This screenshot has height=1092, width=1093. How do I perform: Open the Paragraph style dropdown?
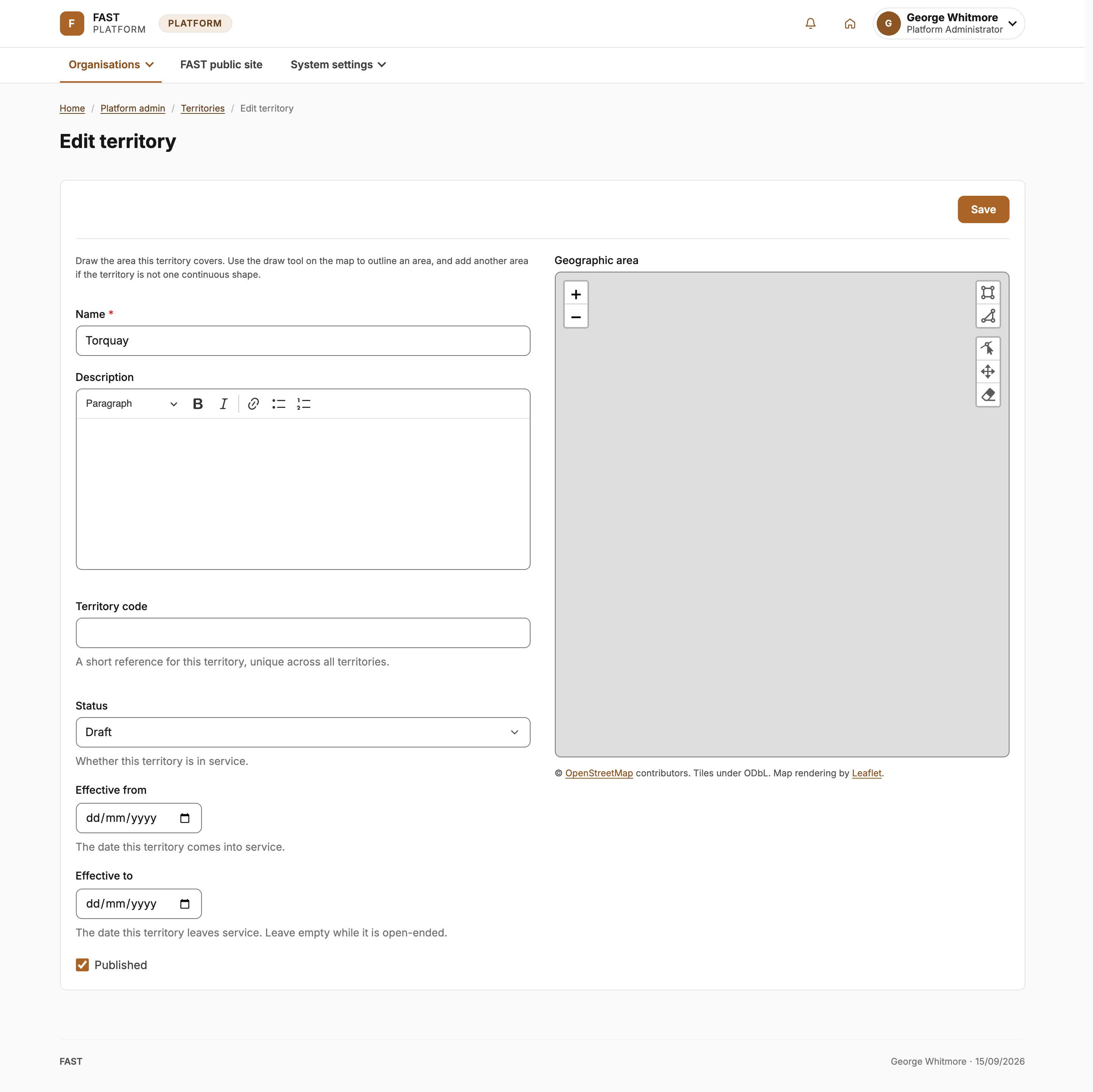(131, 404)
